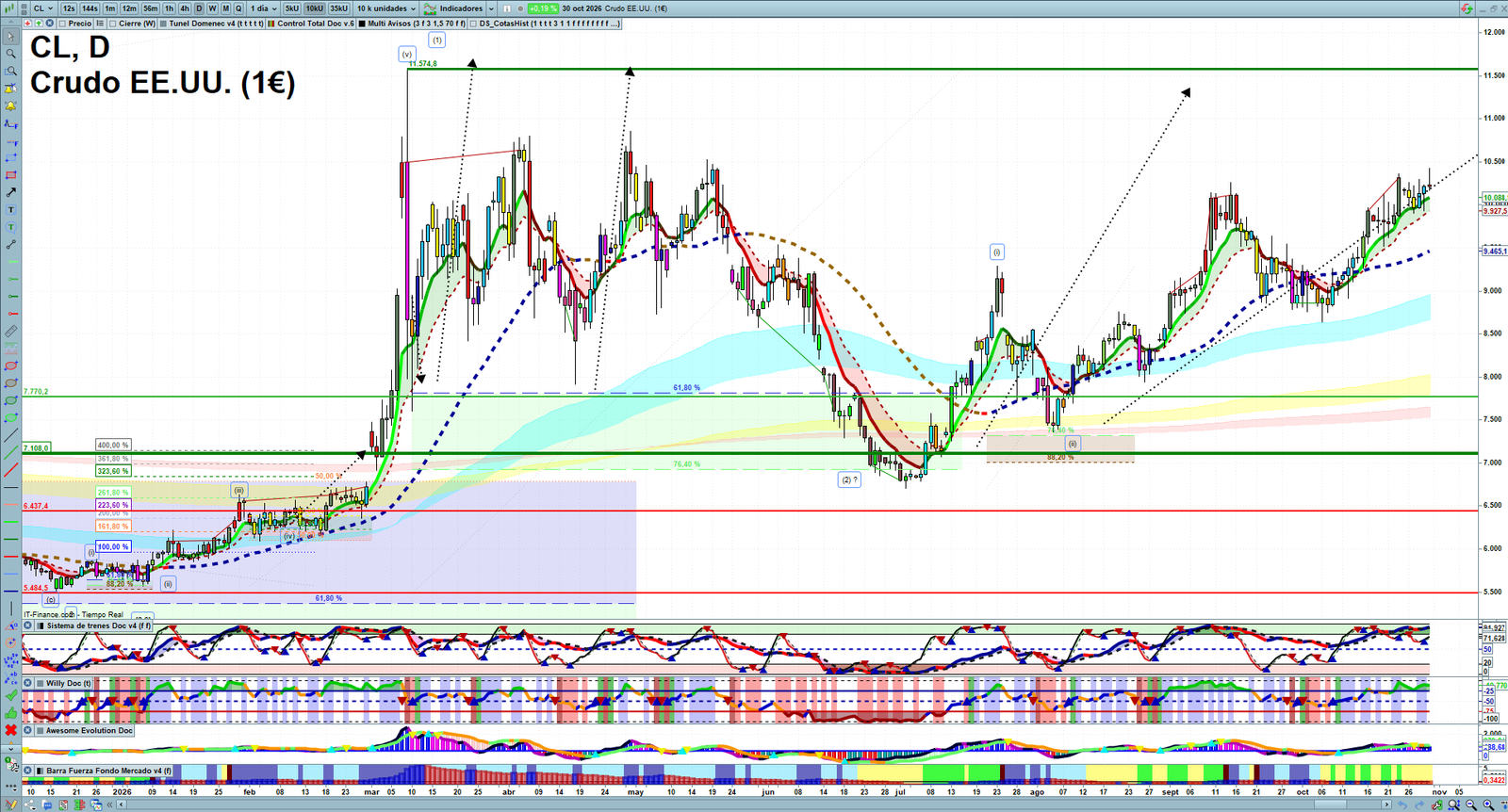Toggle the DS_CotasHist indicator checkbox
Viewport: 1508px width, 812px height.
click(x=473, y=24)
